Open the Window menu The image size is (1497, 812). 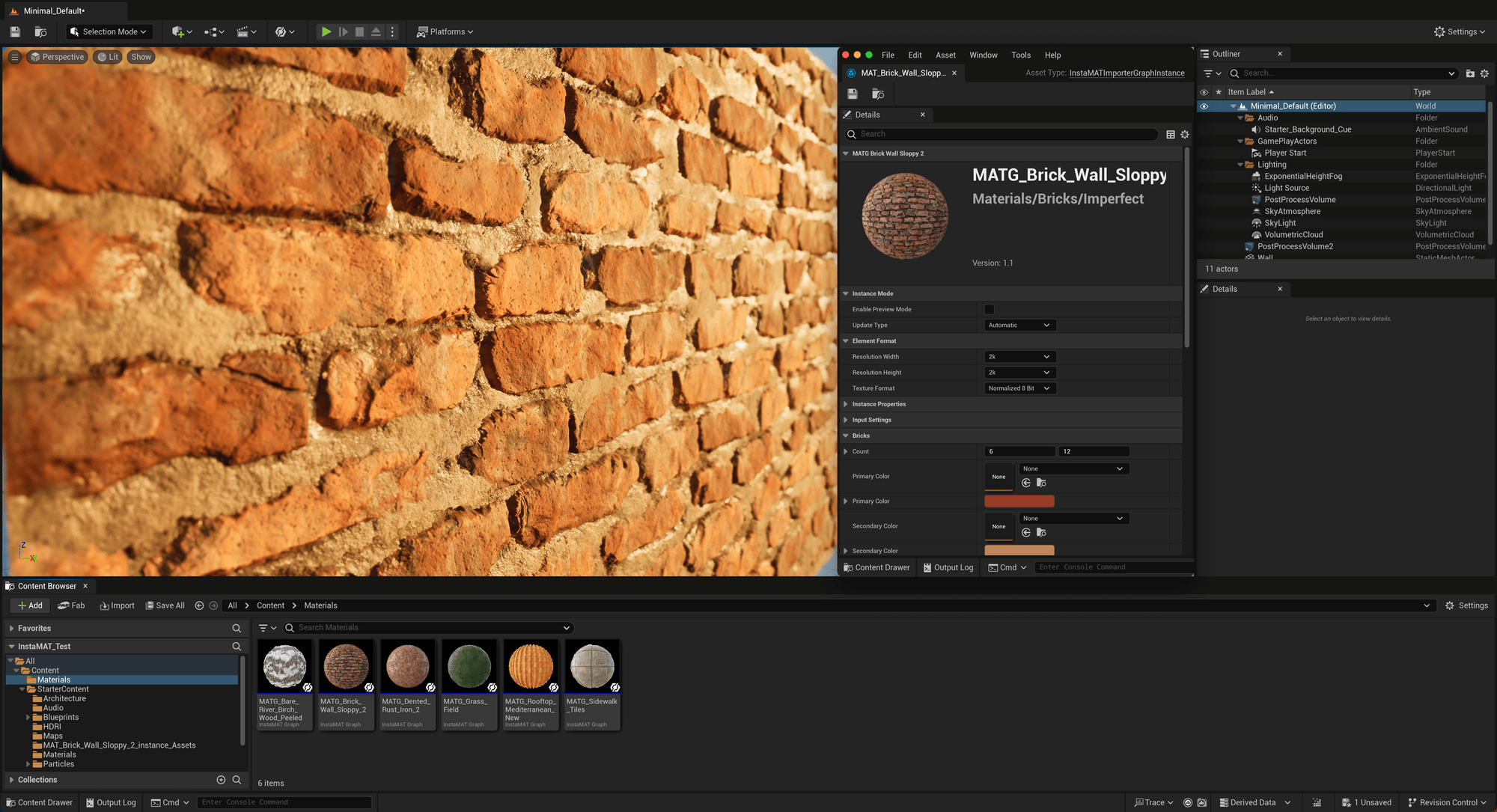point(983,55)
